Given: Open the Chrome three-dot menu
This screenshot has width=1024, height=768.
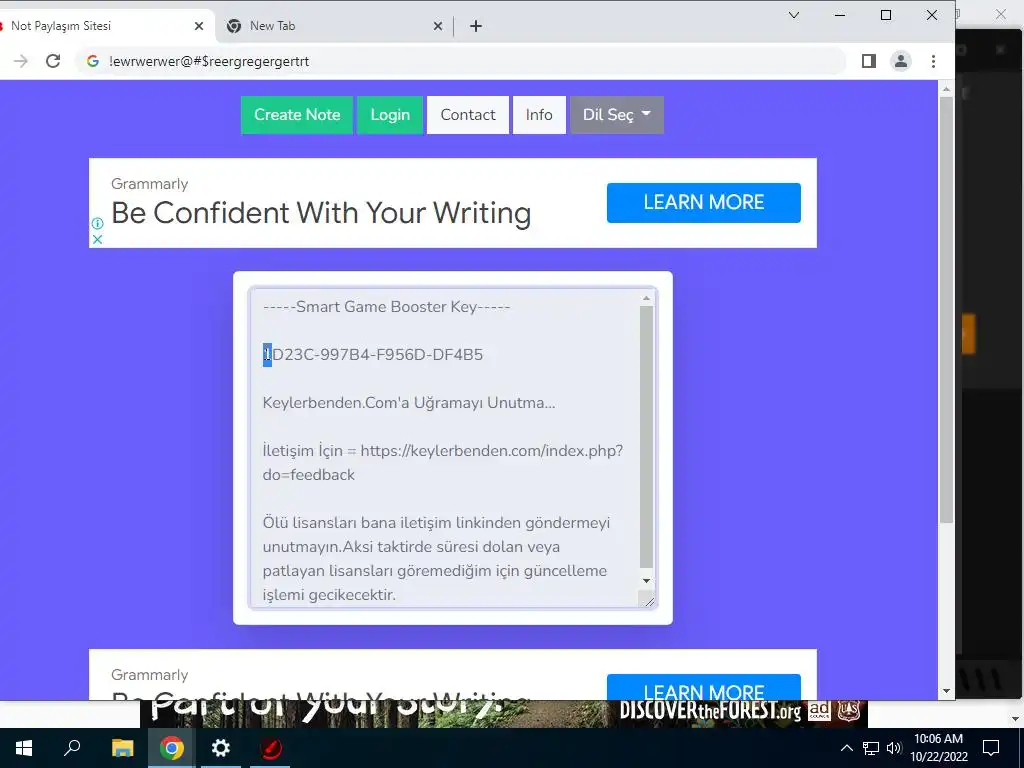Looking at the screenshot, I should coord(933,61).
